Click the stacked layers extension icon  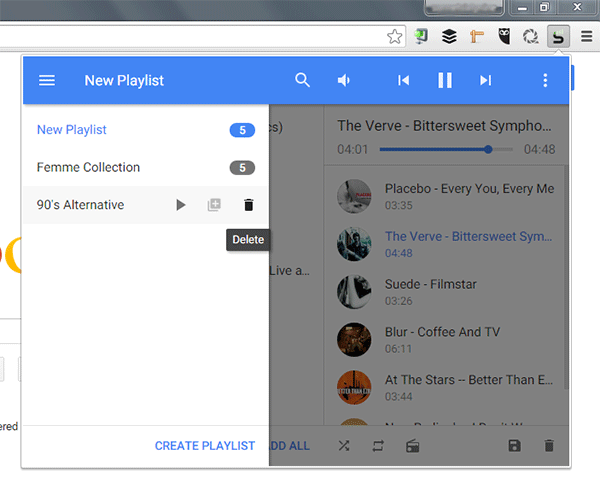449,37
